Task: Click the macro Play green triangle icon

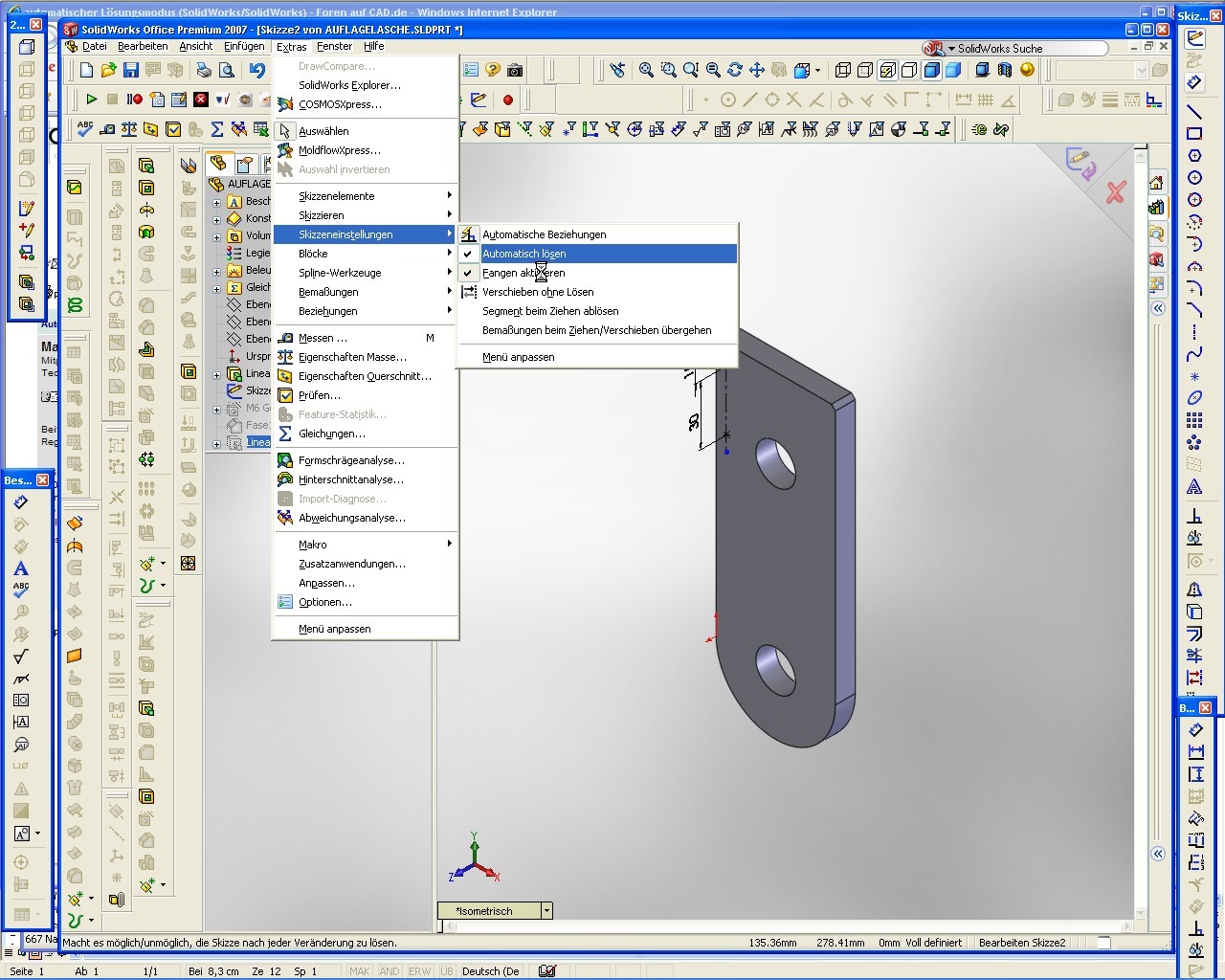Action: [91, 99]
